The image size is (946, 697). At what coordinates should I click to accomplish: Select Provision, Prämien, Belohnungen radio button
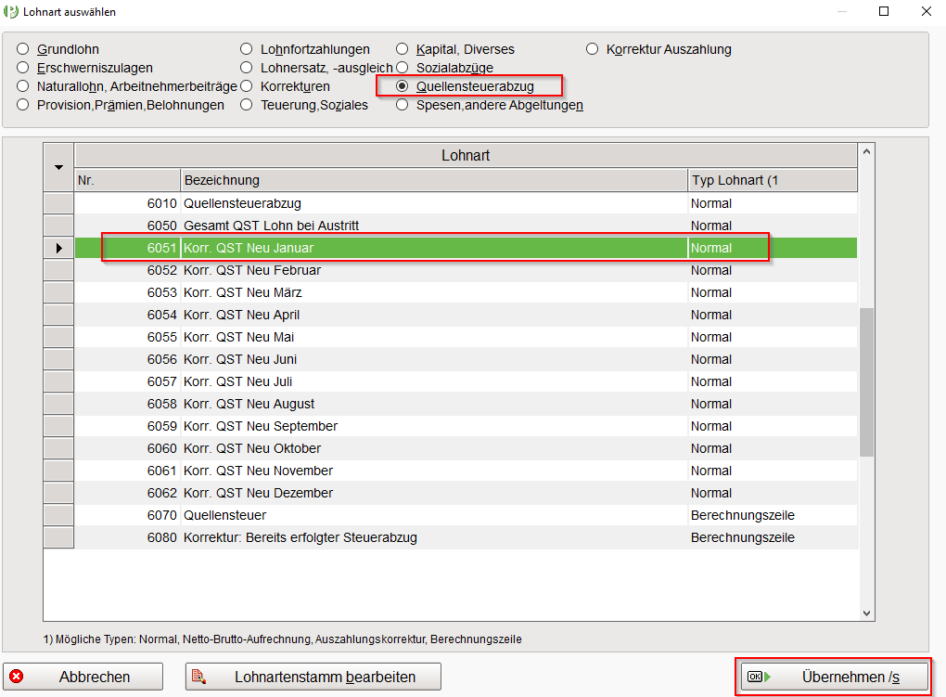23,105
